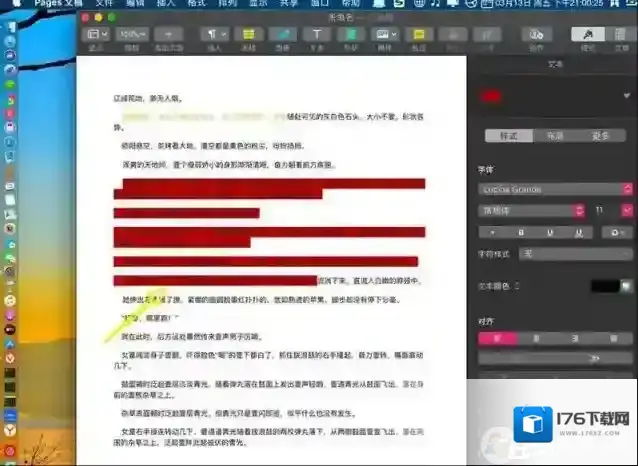Screen dimensions: 638x466
Task: Align text right in the 对齐 section
Action: coord(575,339)
